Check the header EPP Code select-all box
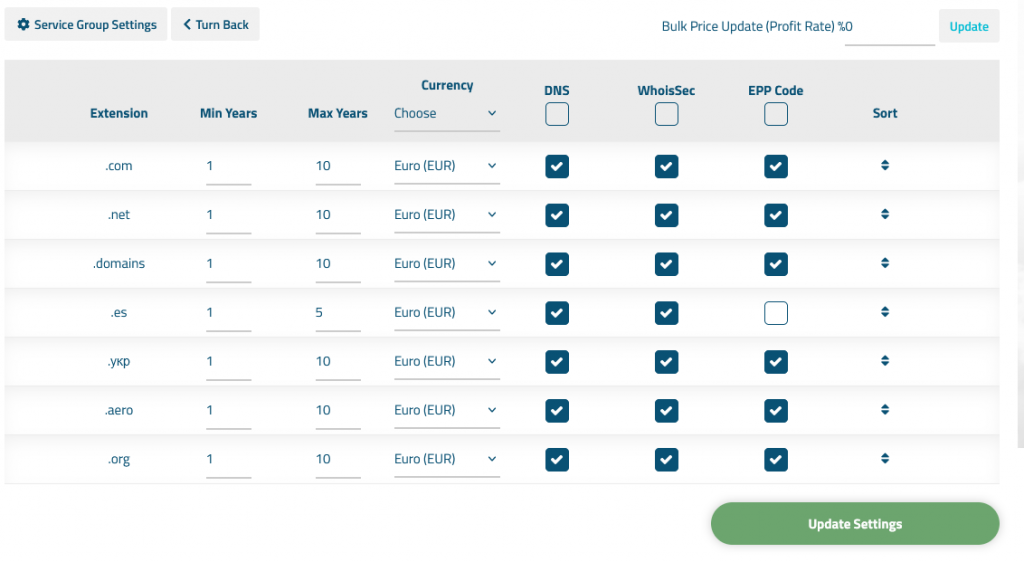The image size is (1024, 562). [775, 115]
